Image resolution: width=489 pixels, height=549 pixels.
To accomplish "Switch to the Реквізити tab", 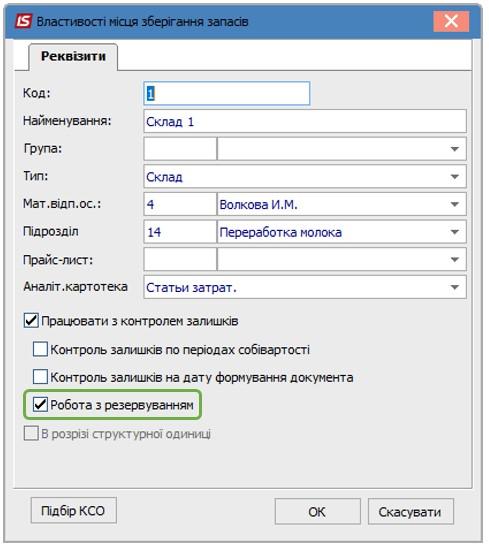I will 73,57.
